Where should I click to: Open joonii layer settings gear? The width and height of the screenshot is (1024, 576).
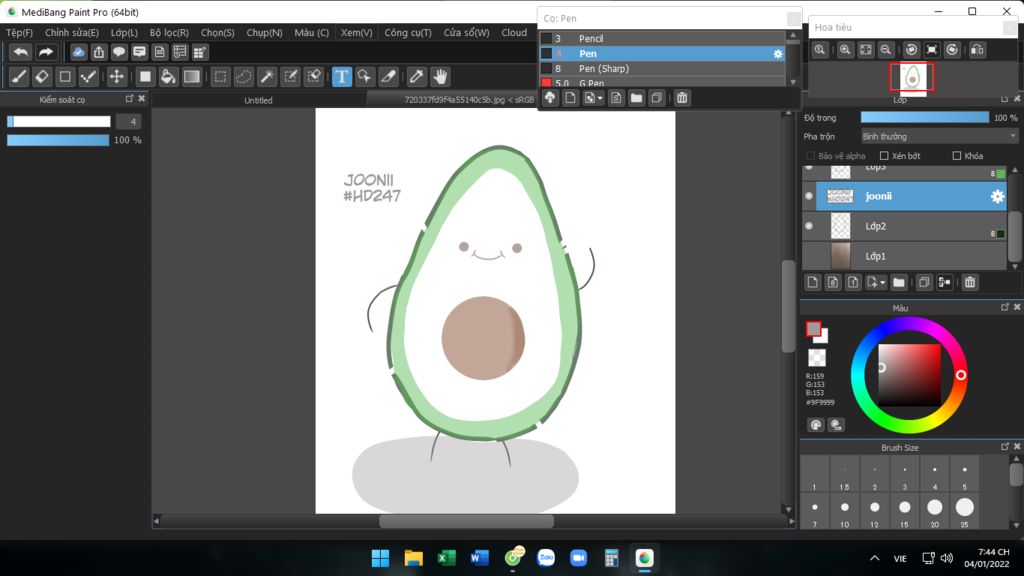(997, 196)
